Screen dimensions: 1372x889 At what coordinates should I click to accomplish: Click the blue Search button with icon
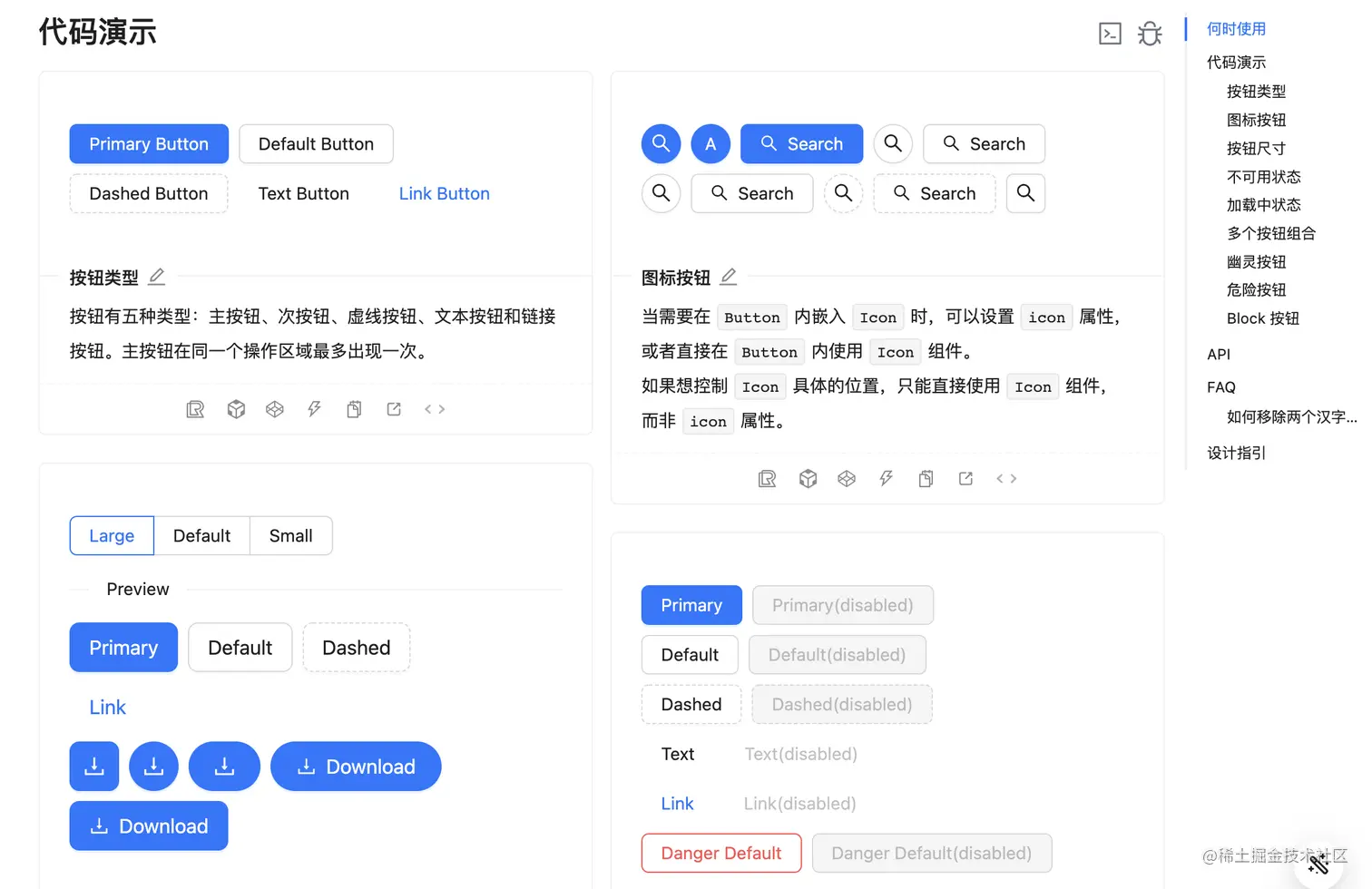tap(802, 143)
